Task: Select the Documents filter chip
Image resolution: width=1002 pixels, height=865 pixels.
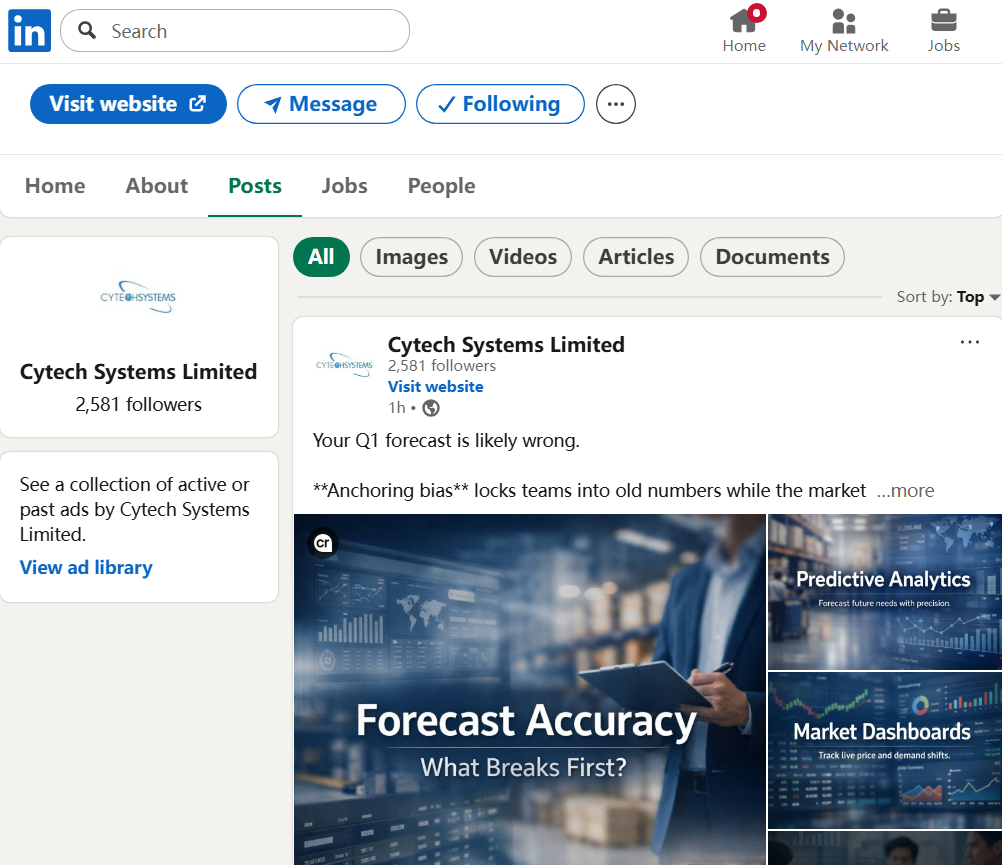Action: 772,257
